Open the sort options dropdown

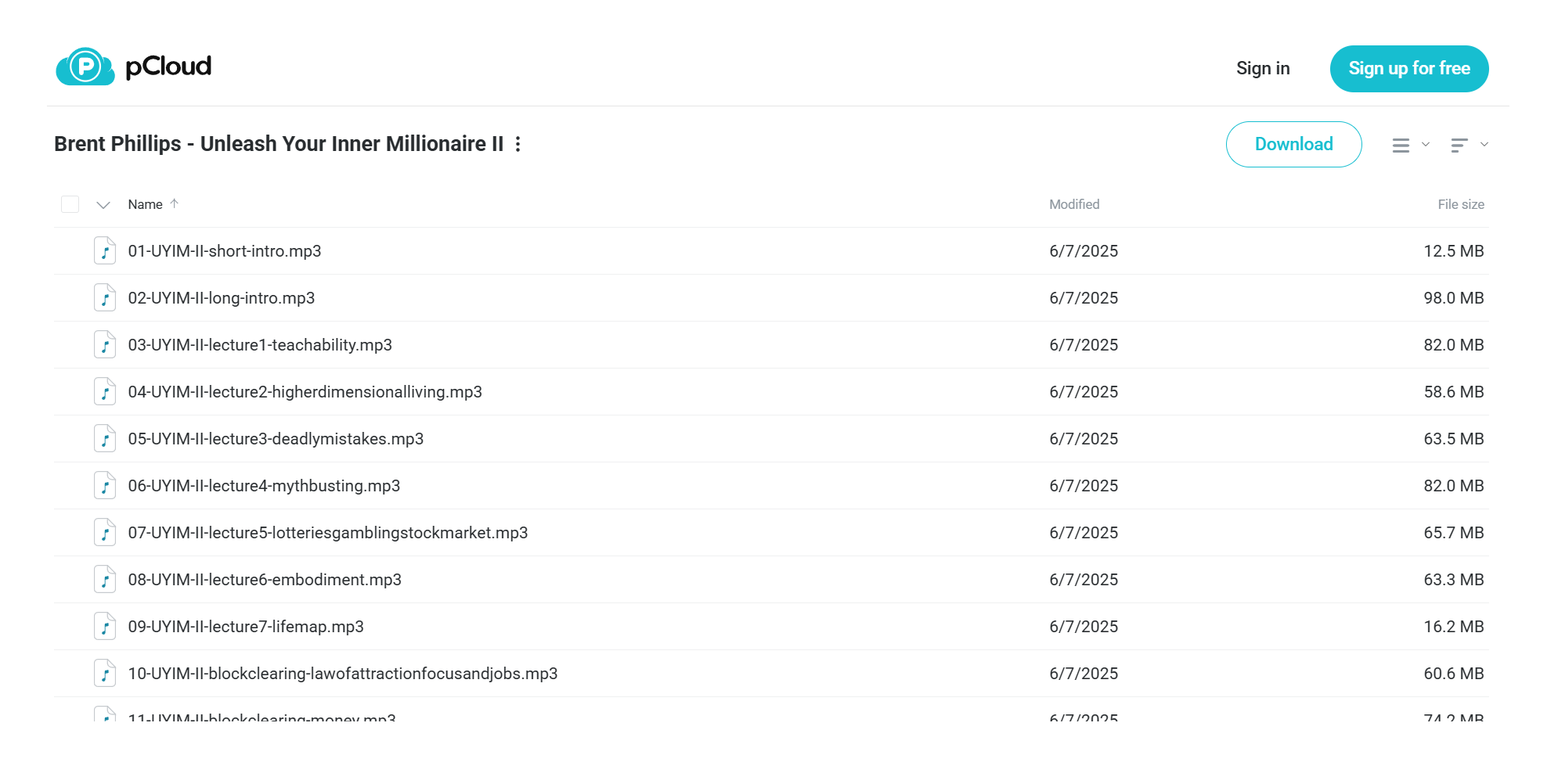(1470, 145)
